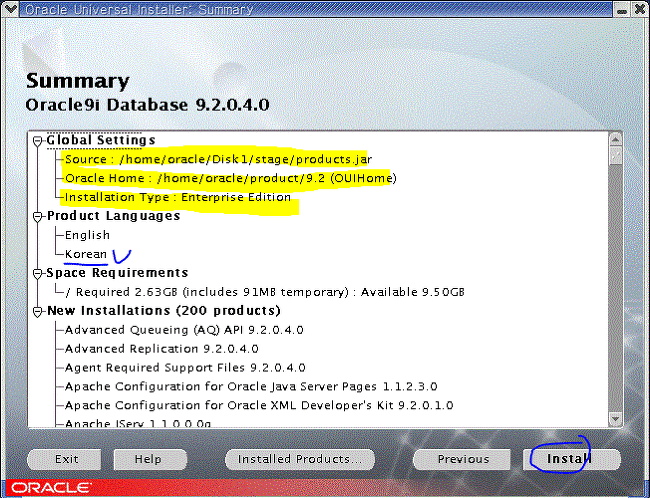Screen dimensions: 650x498
Task: Select Advanced Replication 9.2.0.4.0 row
Action: pos(162,349)
